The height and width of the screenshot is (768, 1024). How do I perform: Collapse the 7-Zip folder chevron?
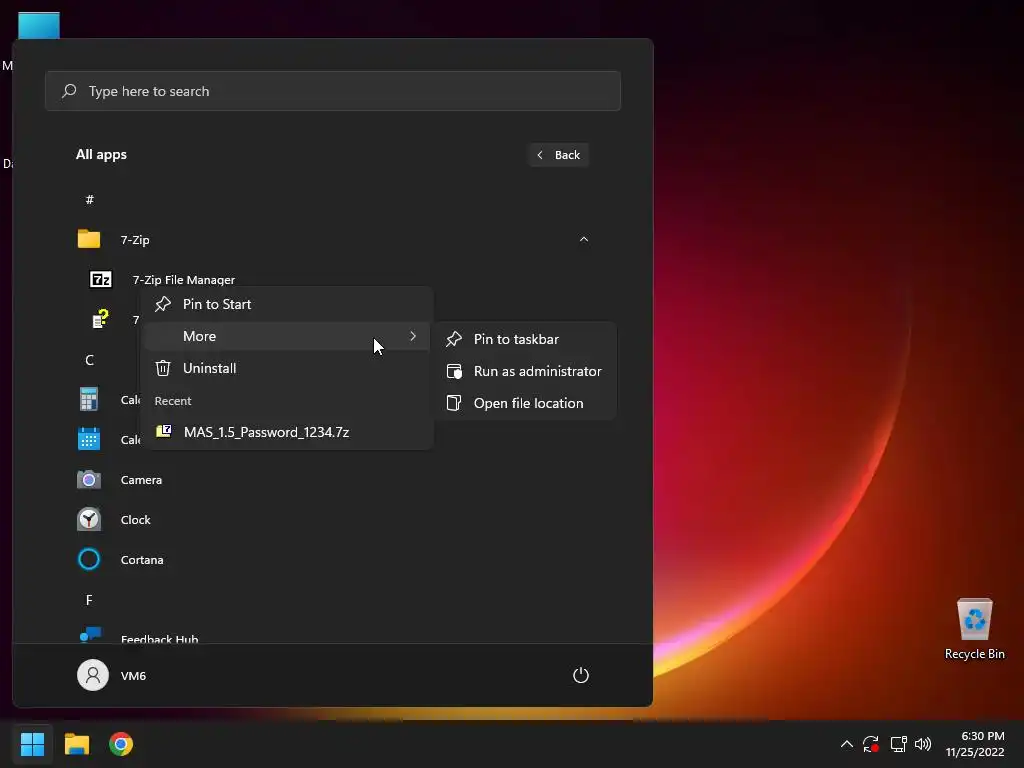[x=584, y=239]
